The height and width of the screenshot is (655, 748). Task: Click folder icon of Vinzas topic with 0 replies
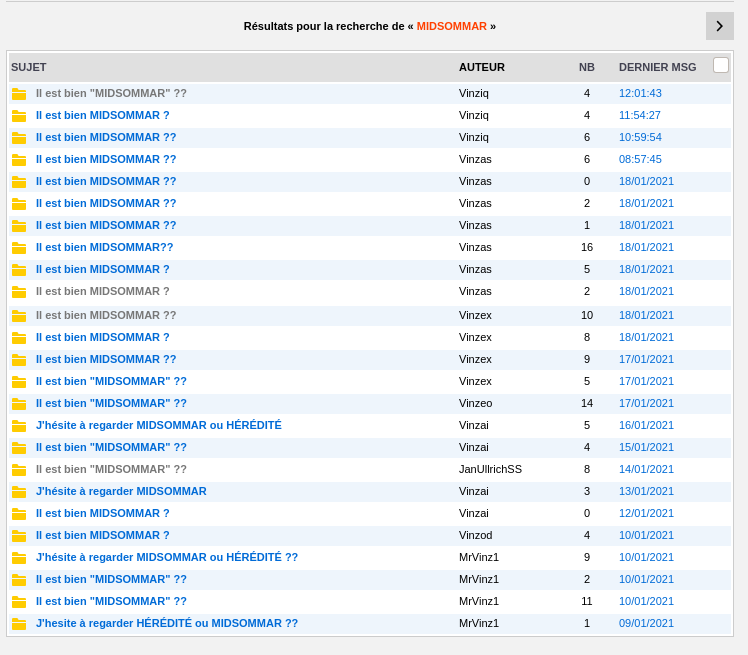point(19,182)
